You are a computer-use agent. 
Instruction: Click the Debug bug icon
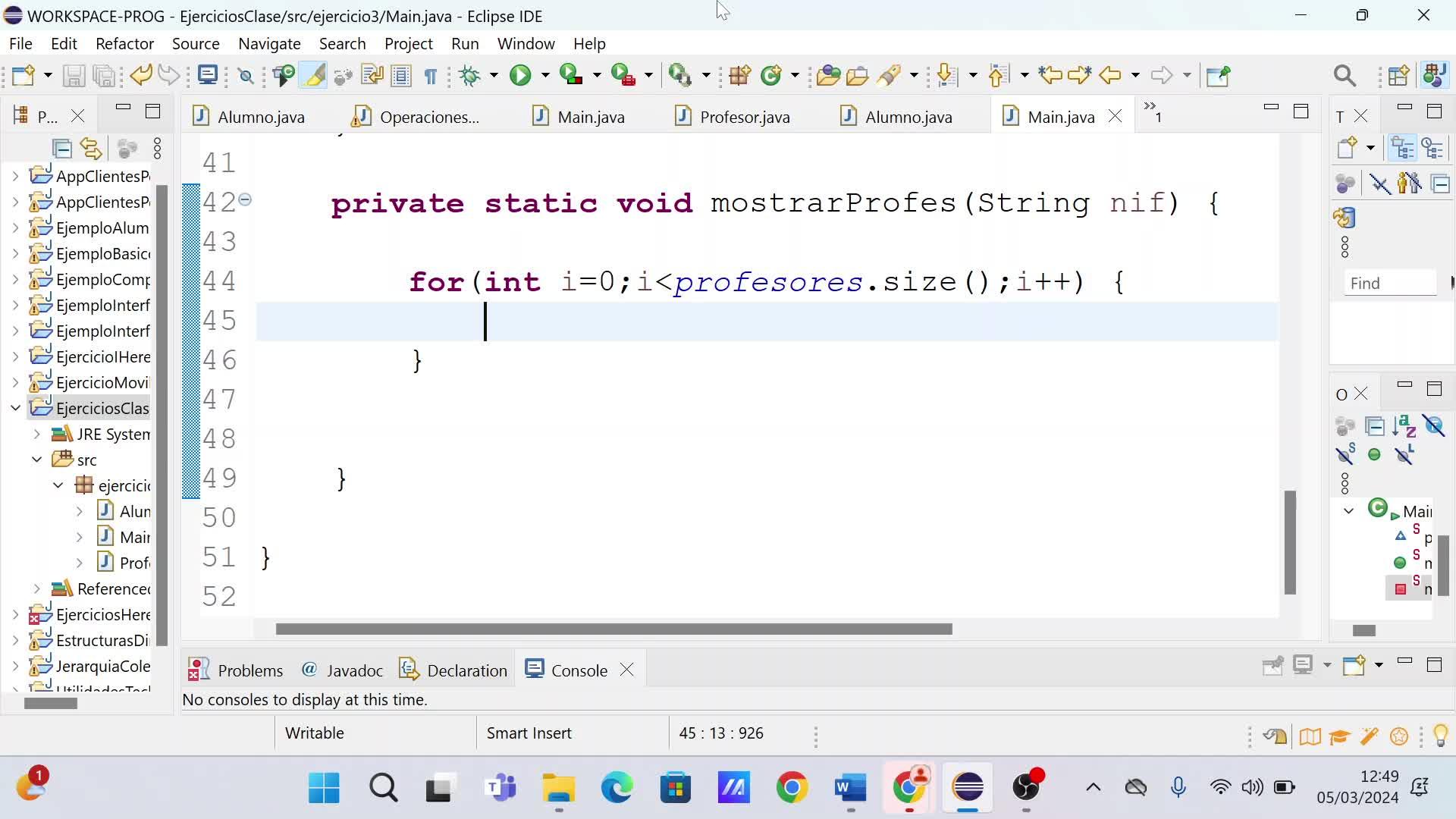point(470,75)
